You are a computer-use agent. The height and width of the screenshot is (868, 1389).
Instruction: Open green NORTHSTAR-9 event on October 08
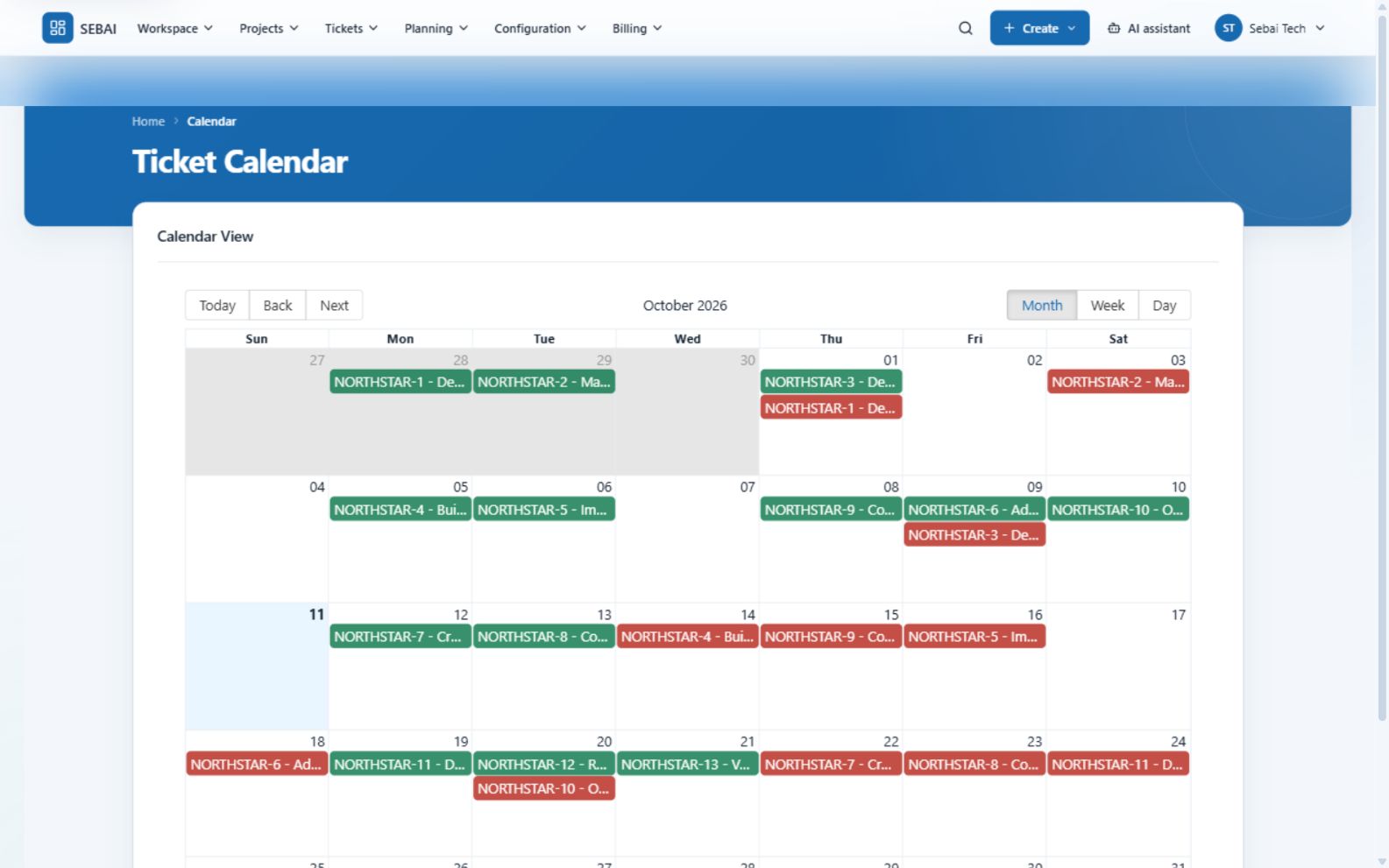click(x=831, y=510)
